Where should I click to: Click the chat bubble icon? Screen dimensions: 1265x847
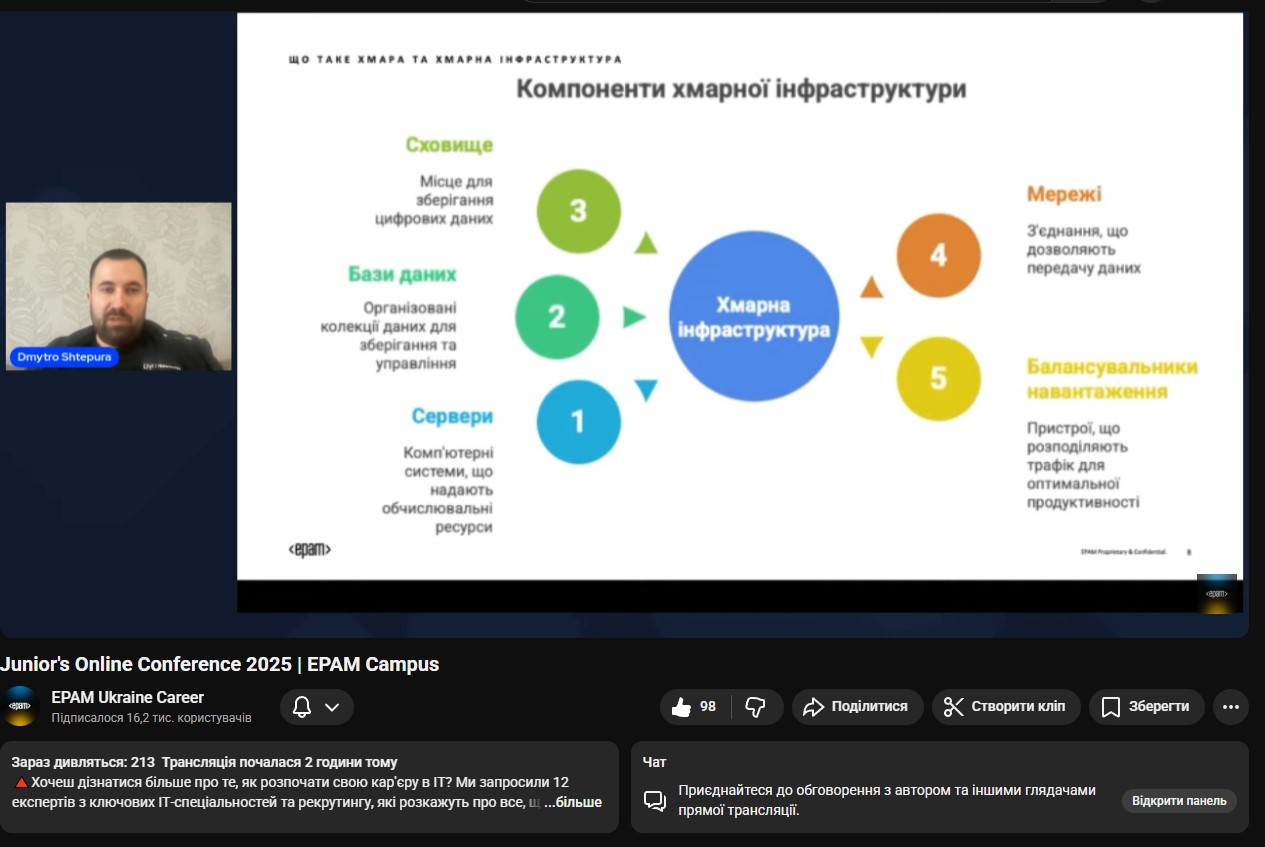(x=655, y=800)
